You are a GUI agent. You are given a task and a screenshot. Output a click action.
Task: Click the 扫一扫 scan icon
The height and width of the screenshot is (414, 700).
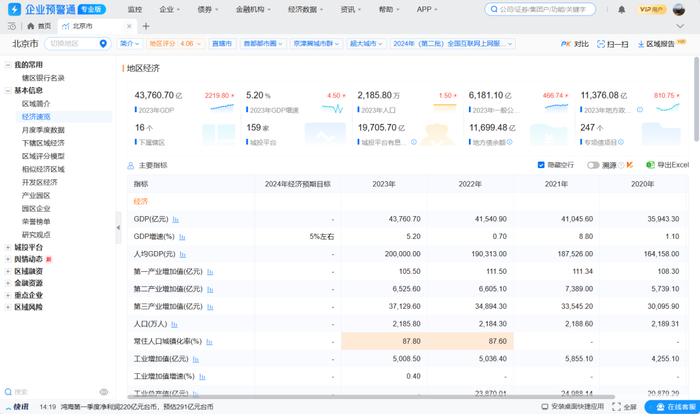coord(598,44)
